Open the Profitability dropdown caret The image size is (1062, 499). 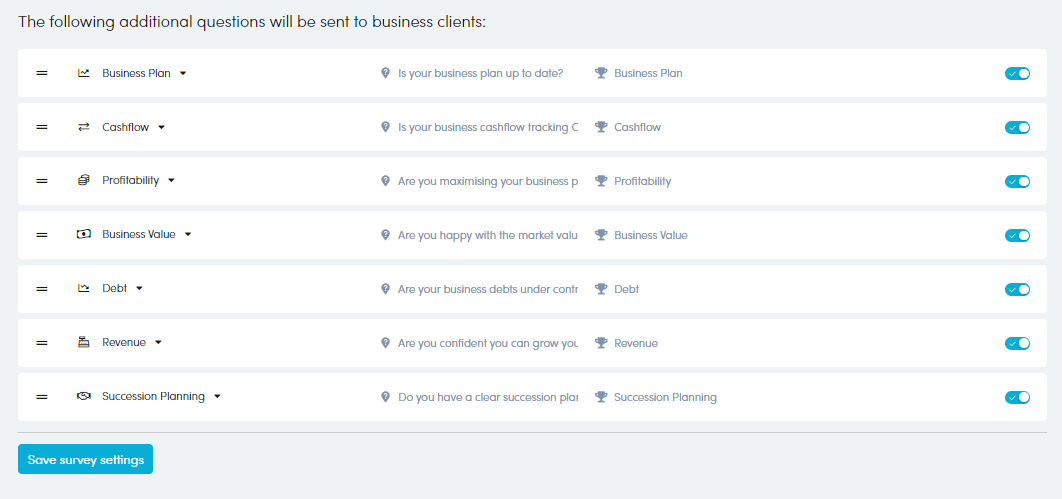tap(171, 181)
